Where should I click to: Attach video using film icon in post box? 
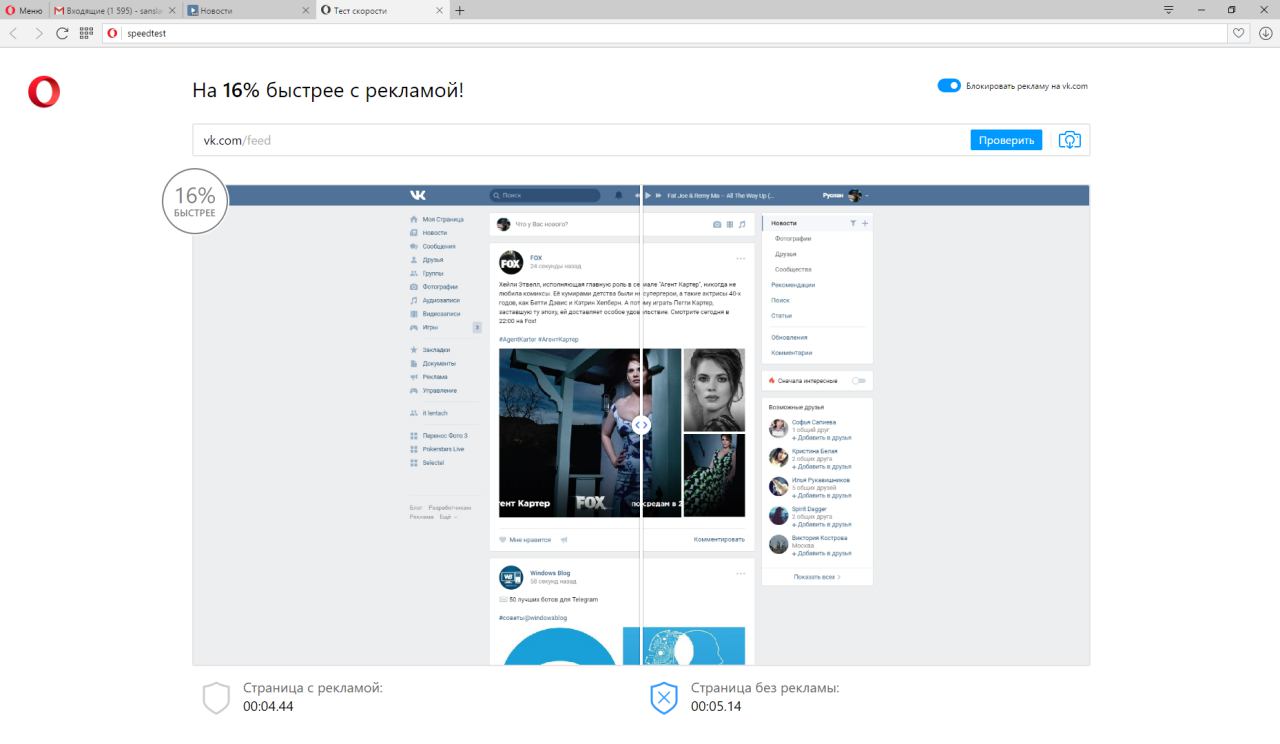click(730, 225)
